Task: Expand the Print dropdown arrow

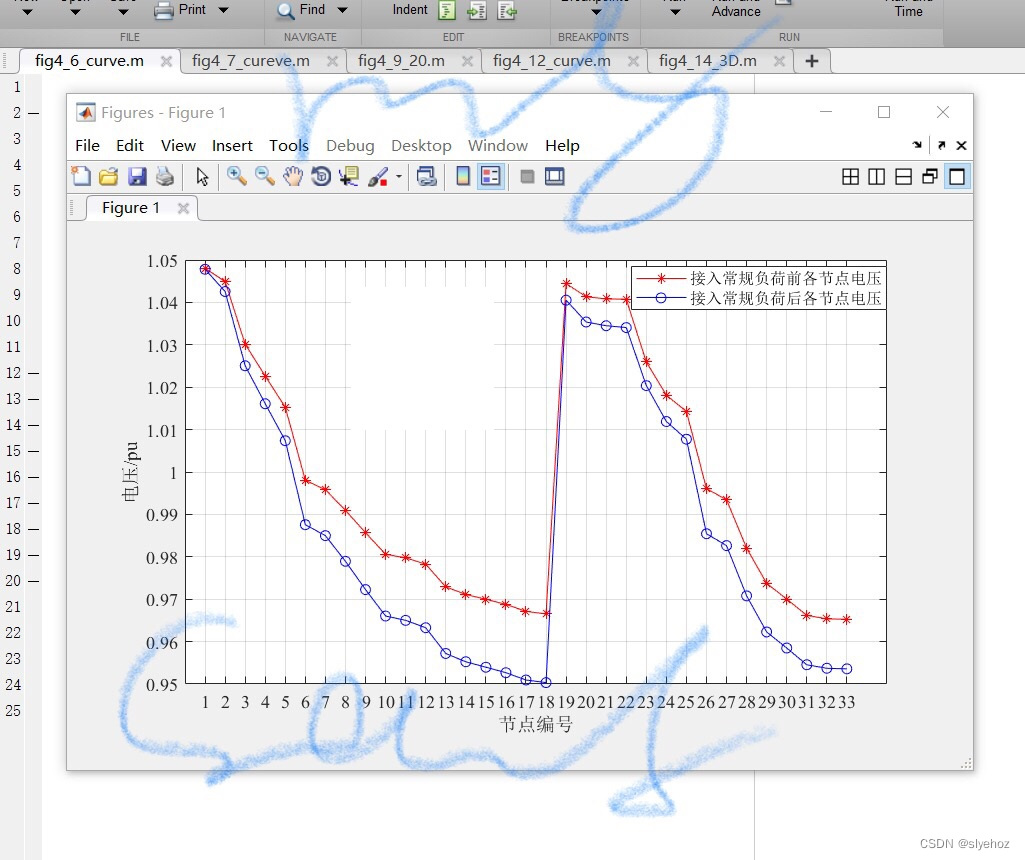Action: click(224, 10)
